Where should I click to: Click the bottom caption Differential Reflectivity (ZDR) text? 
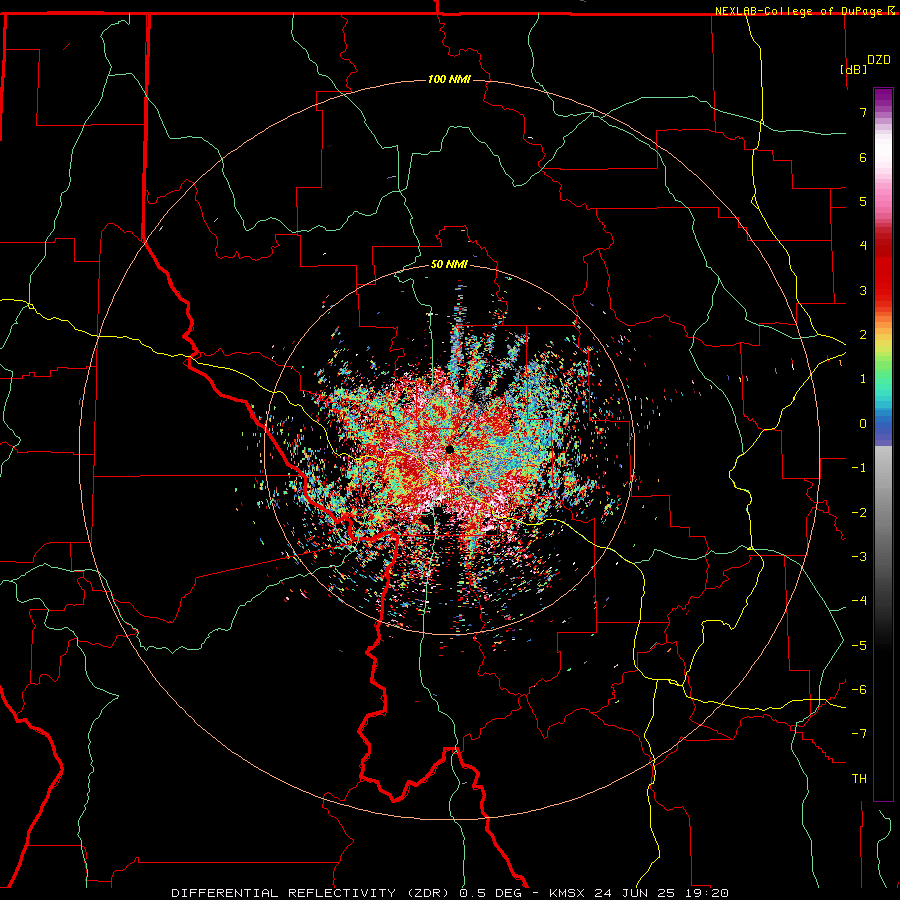pyautogui.click(x=313, y=893)
